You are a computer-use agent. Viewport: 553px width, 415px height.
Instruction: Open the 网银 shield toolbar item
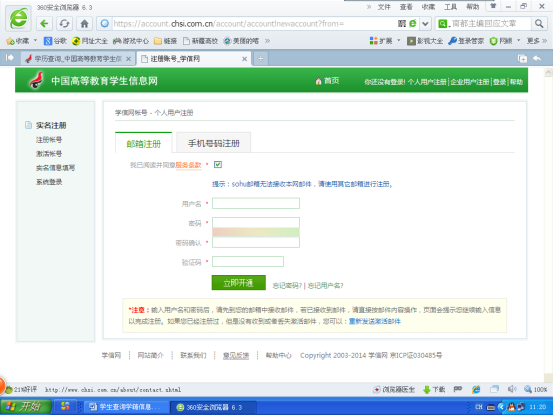[501, 41]
